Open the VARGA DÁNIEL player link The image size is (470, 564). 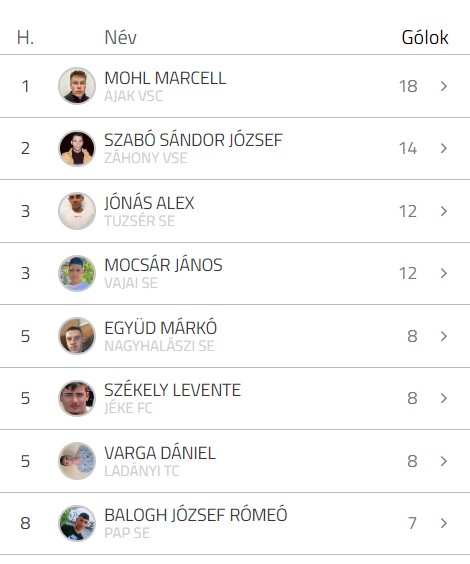pyautogui.click(x=160, y=453)
